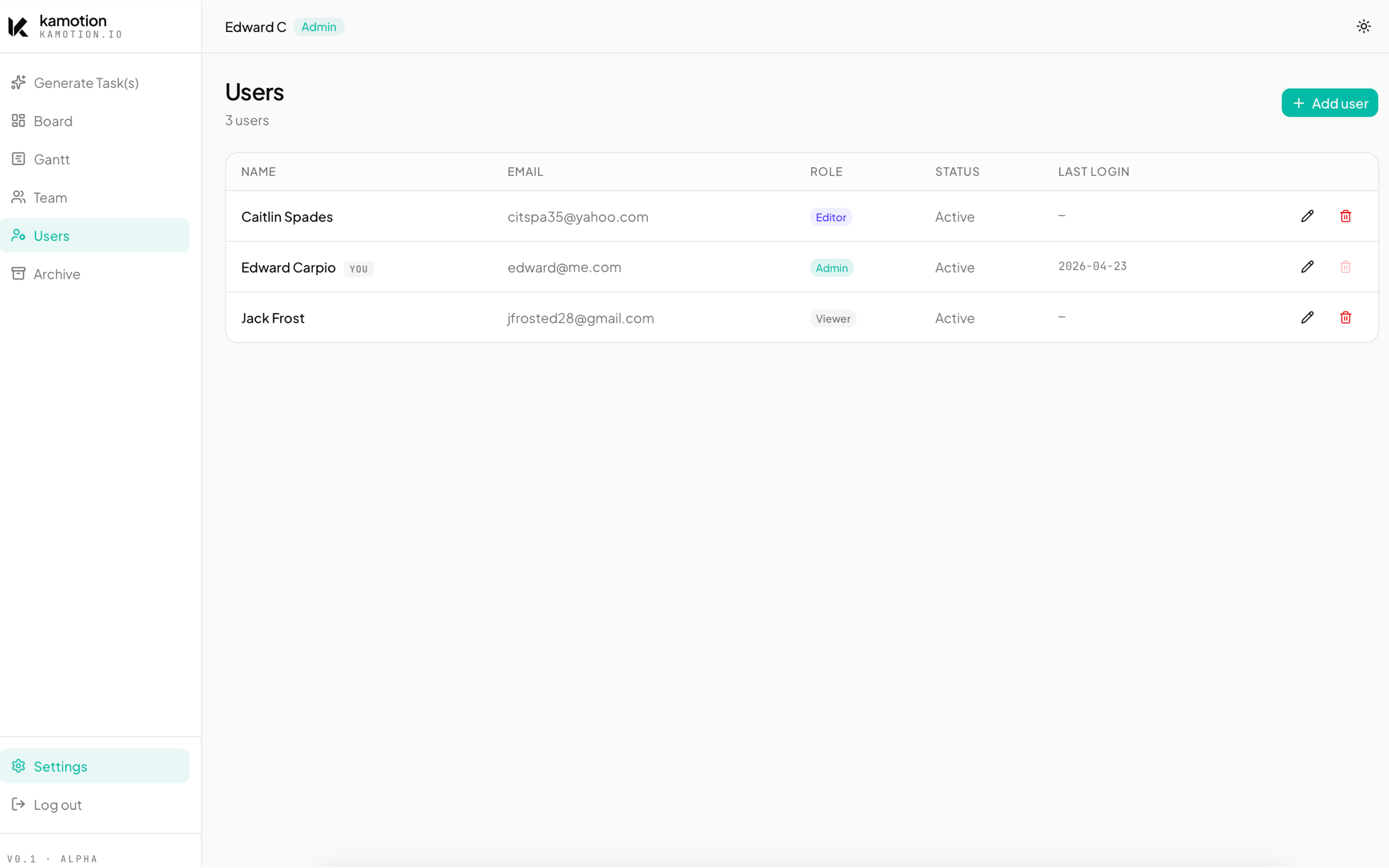
Task: Select the Editor role badge for Caitlin
Action: coord(830,217)
